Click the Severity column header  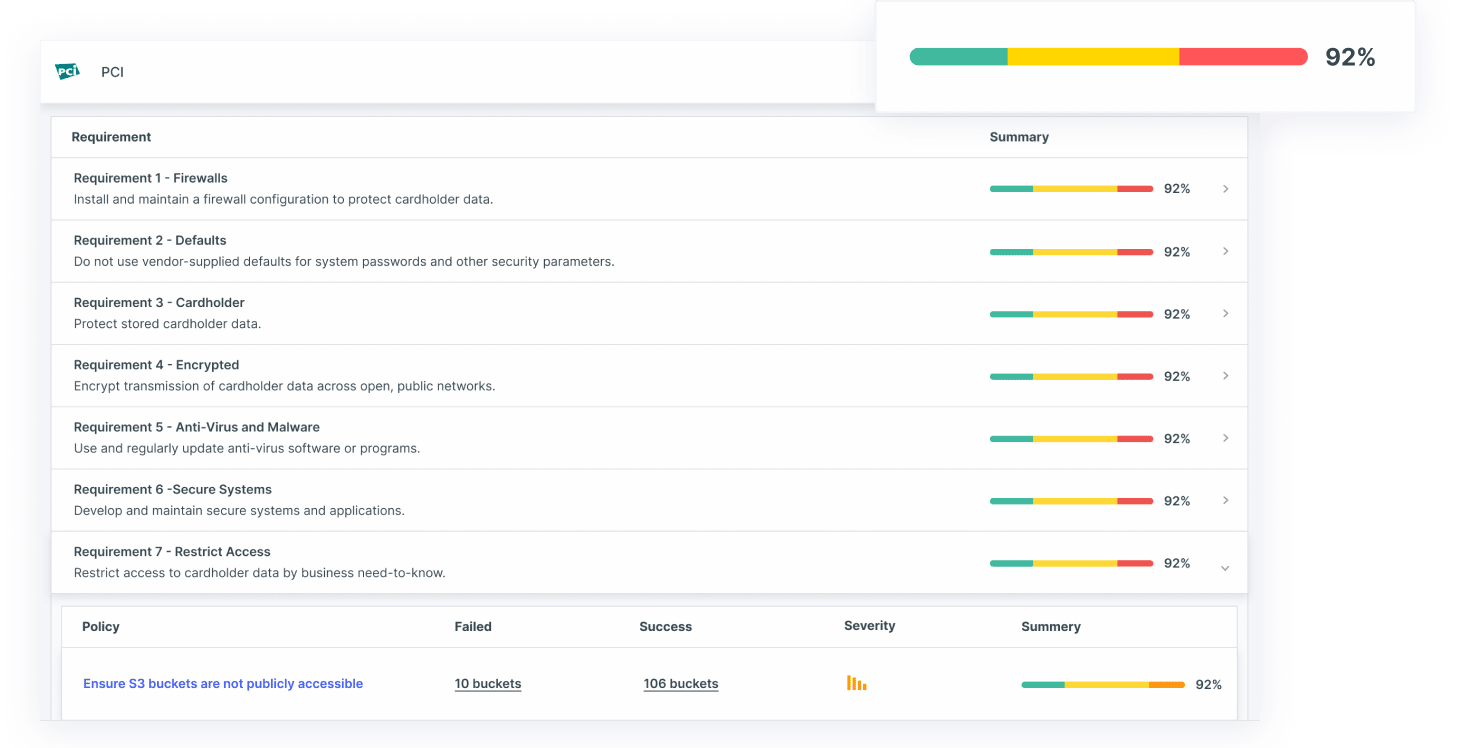(870, 626)
